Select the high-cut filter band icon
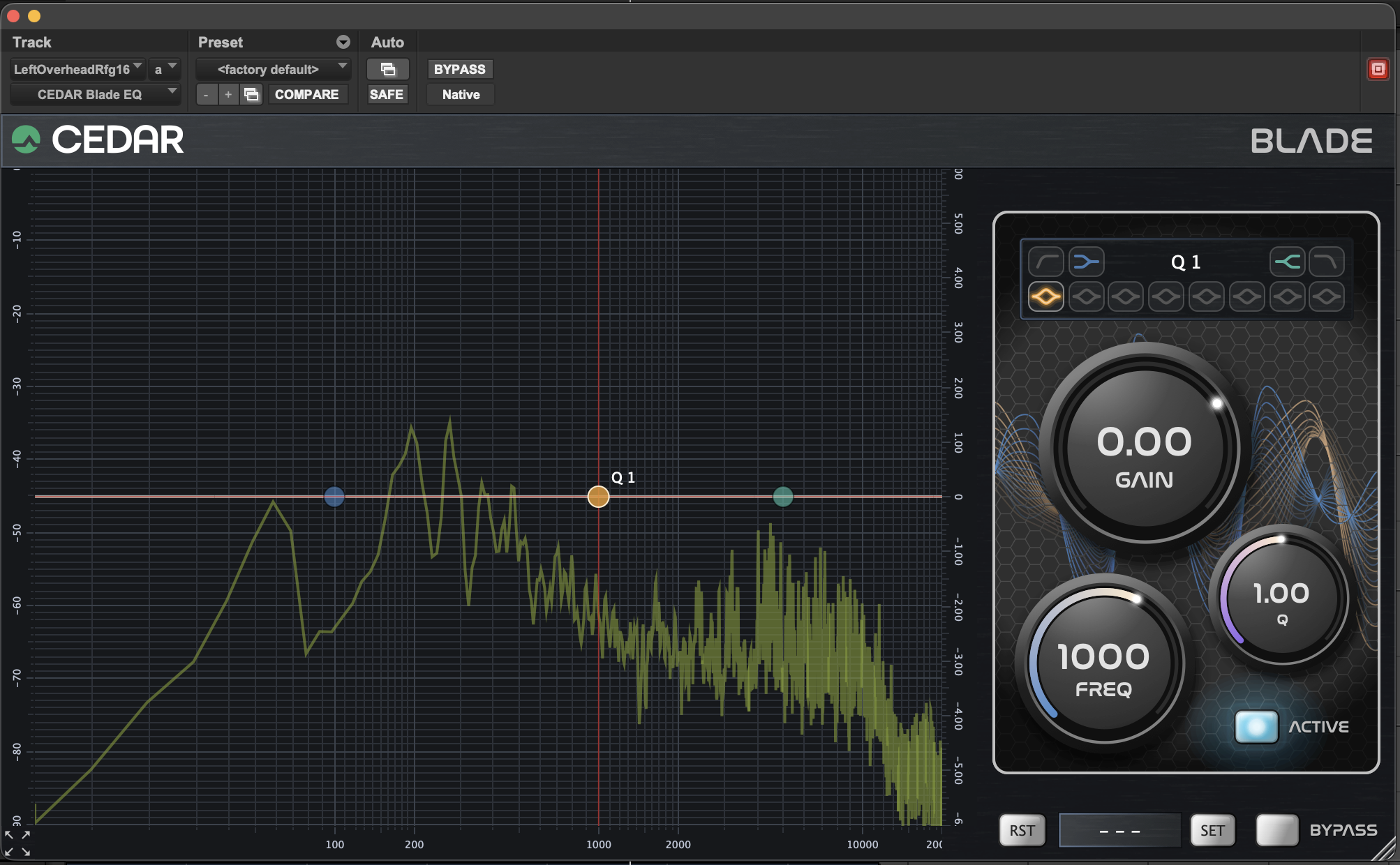Image resolution: width=1400 pixels, height=865 pixels. [1327, 262]
